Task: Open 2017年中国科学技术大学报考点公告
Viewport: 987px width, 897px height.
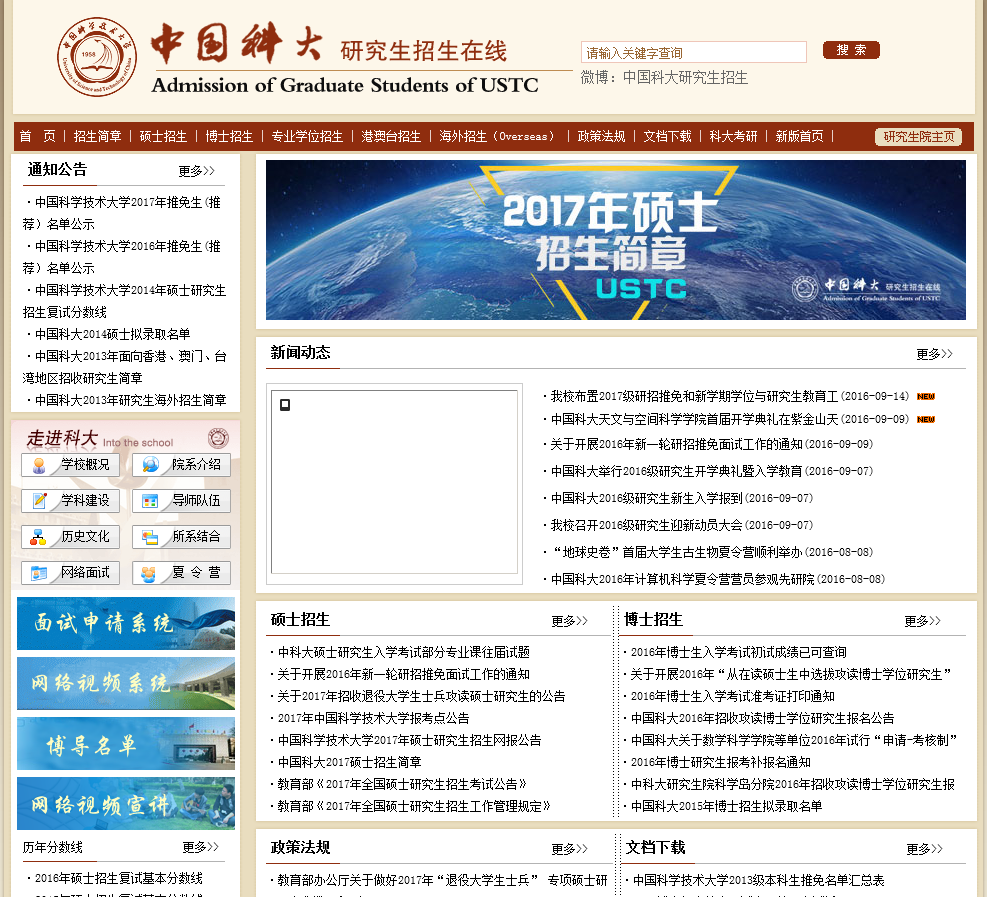Action: [x=373, y=719]
